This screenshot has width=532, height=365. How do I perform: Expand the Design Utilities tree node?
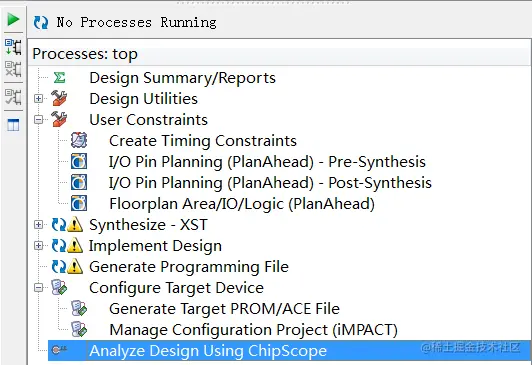(38, 98)
